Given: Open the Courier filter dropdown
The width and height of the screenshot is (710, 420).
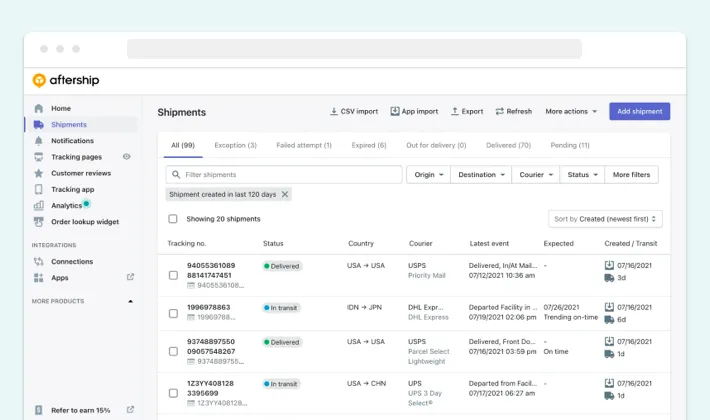Looking at the screenshot, I should (x=536, y=175).
